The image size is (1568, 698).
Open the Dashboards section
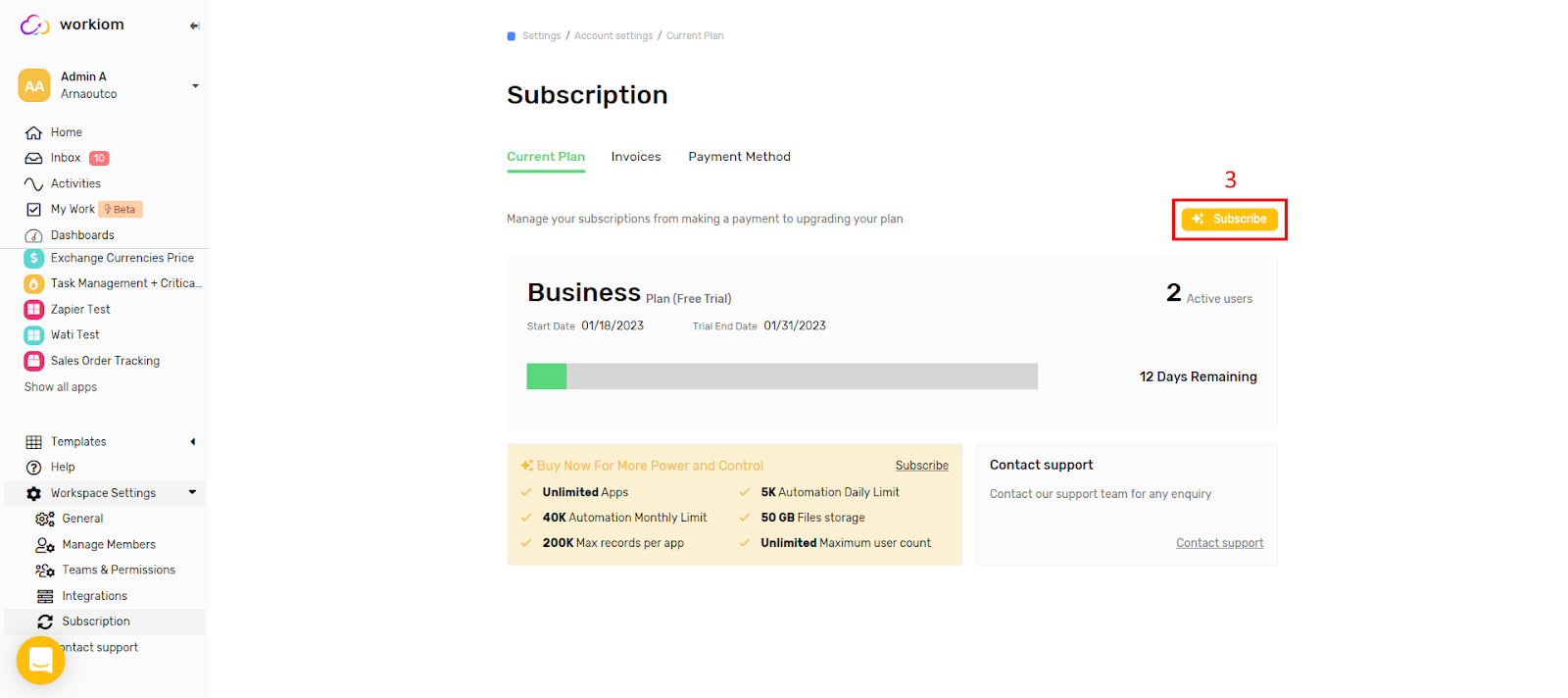81,234
